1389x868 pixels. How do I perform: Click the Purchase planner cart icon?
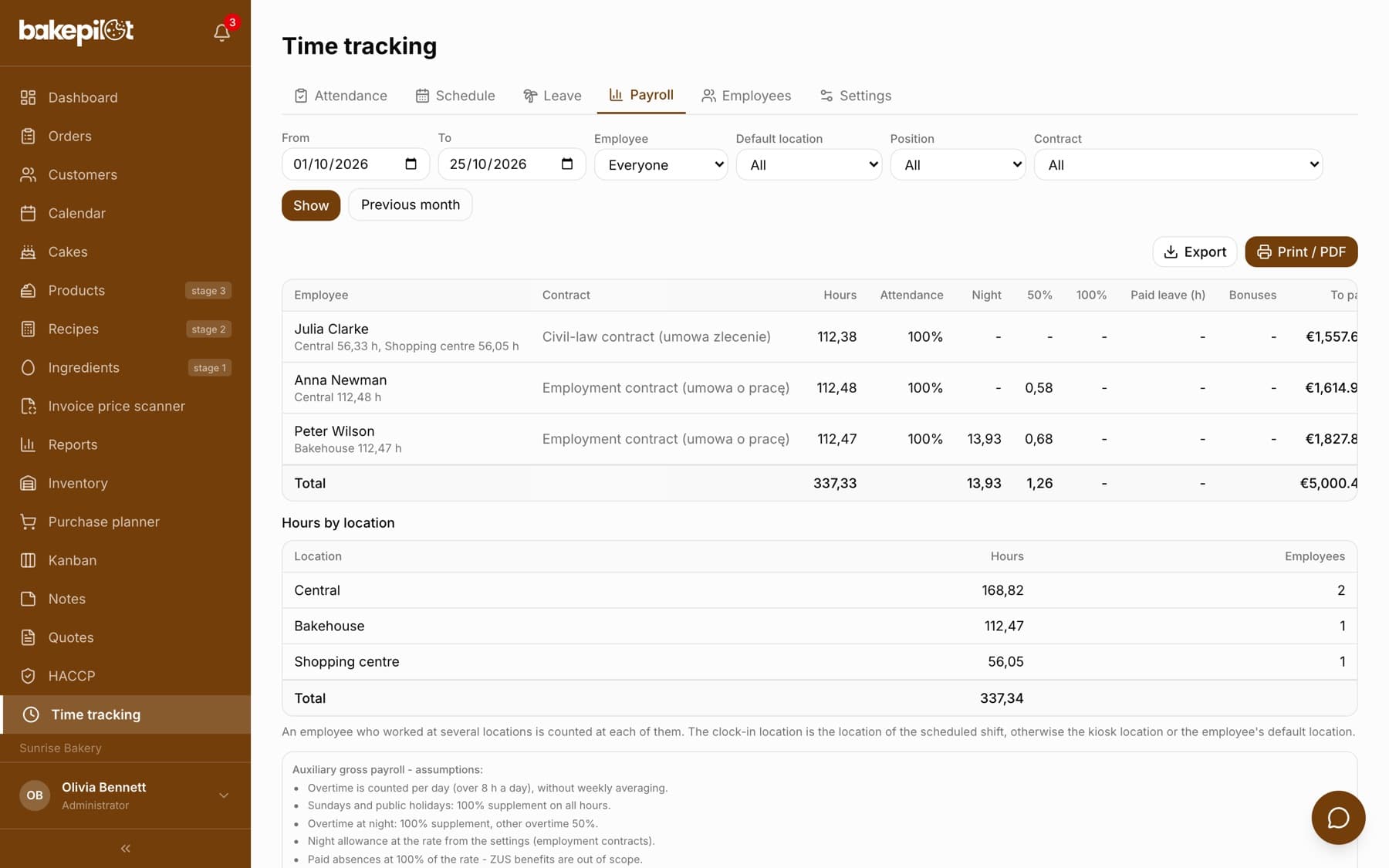point(28,522)
